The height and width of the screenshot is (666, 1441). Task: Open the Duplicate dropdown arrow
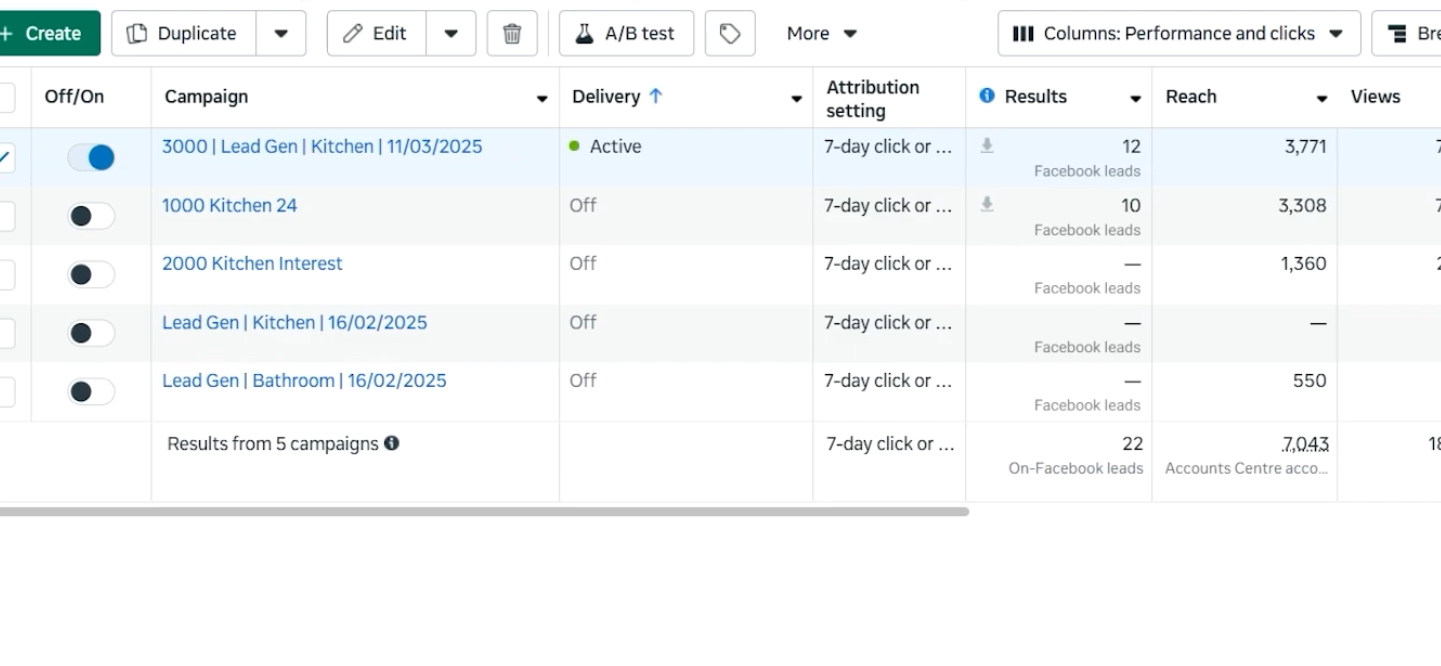pos(281,33)
